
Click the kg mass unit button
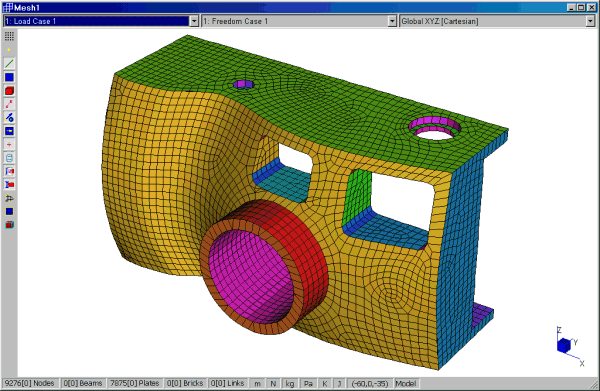coord(290,383)
